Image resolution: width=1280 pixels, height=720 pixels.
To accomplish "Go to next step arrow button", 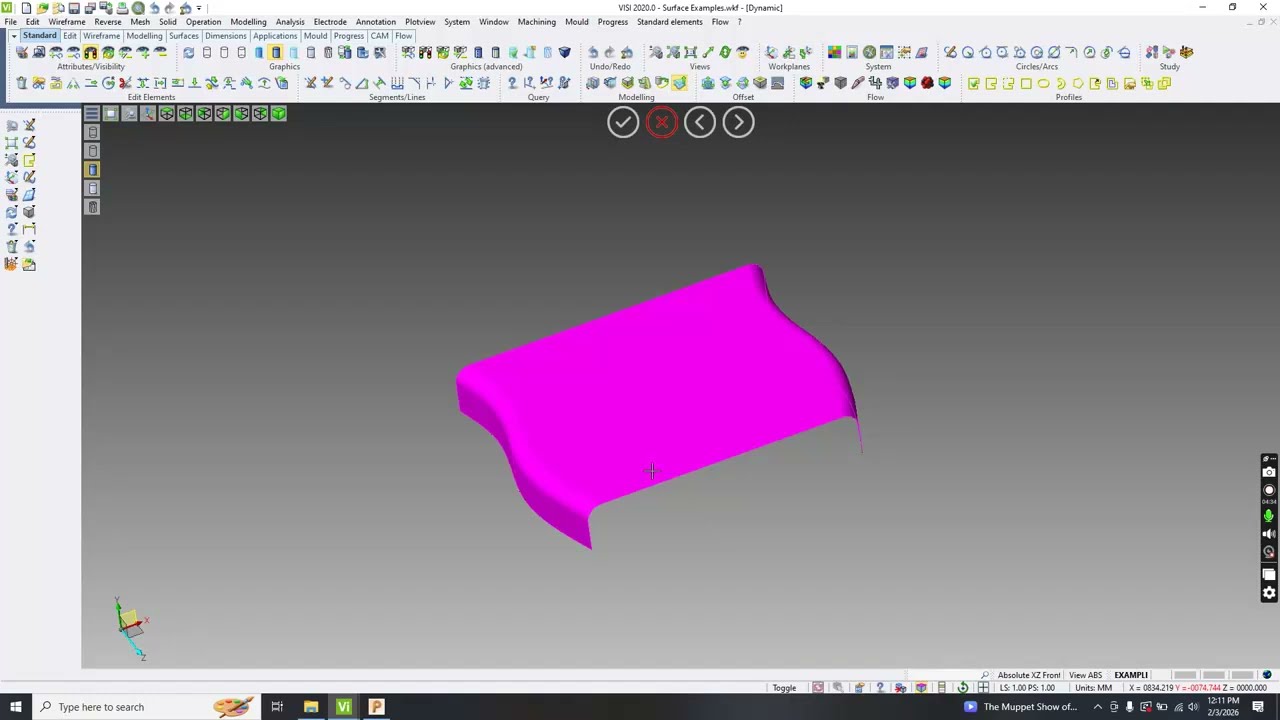I will [x=738, y=122].
